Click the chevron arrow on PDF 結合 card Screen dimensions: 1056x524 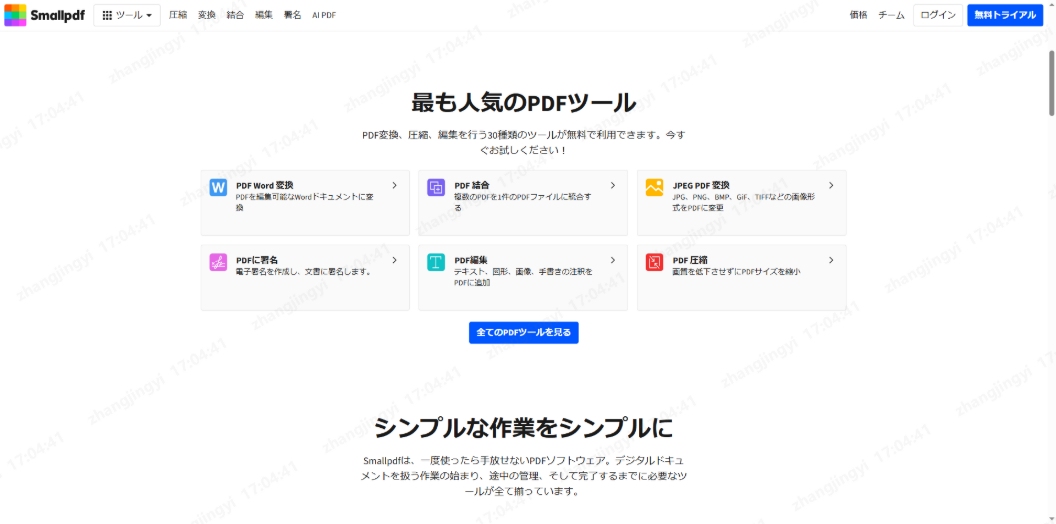coord(613,185)
